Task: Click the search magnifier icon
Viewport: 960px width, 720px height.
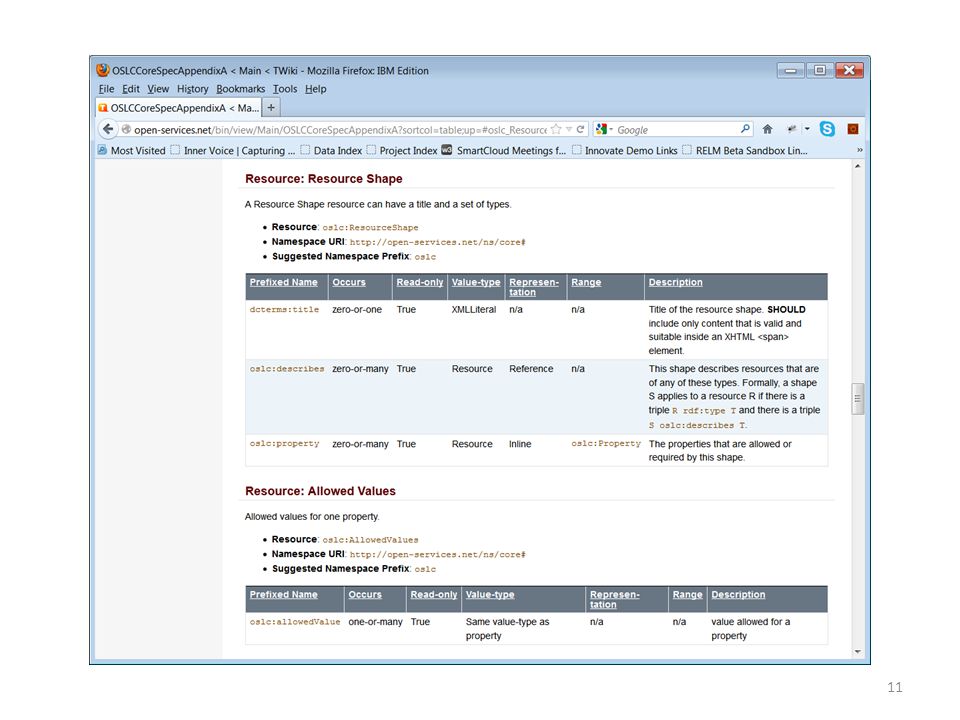Action: coord(744,129)
